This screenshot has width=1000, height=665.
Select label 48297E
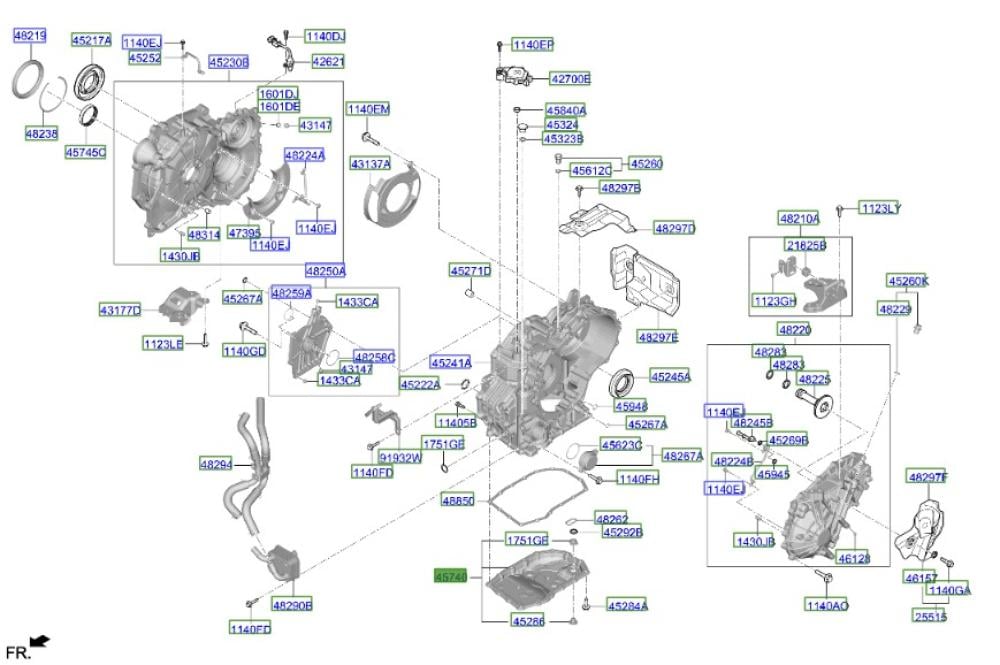click(x=658, y=337)
